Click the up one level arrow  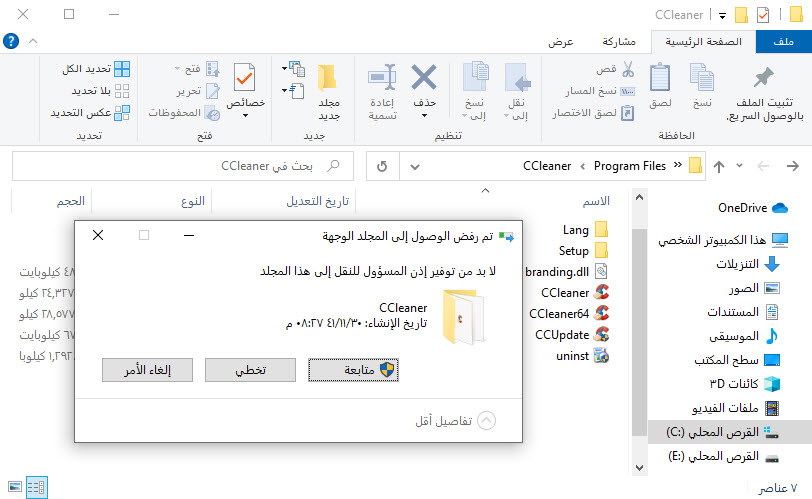point(719,167)
